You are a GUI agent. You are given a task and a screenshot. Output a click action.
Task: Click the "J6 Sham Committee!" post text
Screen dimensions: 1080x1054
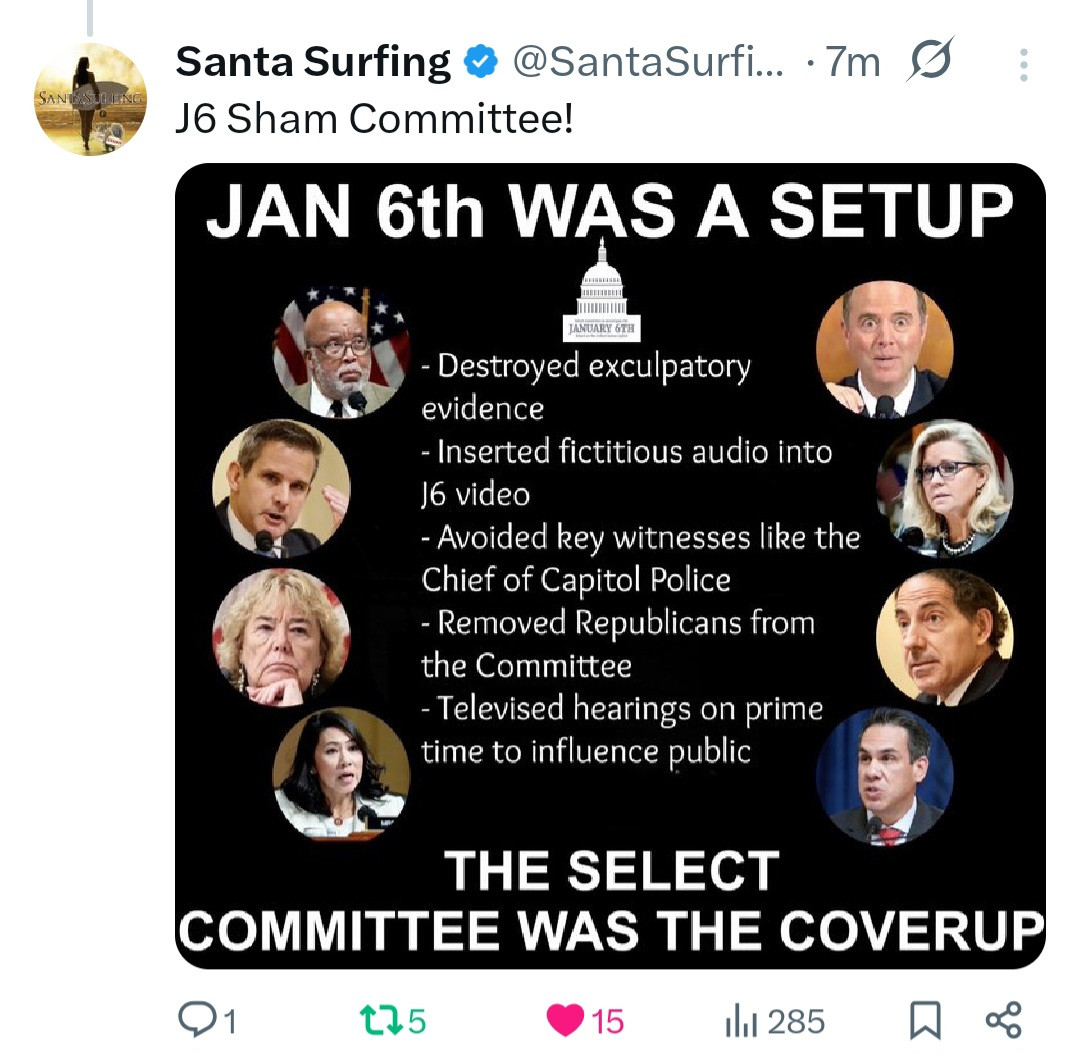pos(374,120)
